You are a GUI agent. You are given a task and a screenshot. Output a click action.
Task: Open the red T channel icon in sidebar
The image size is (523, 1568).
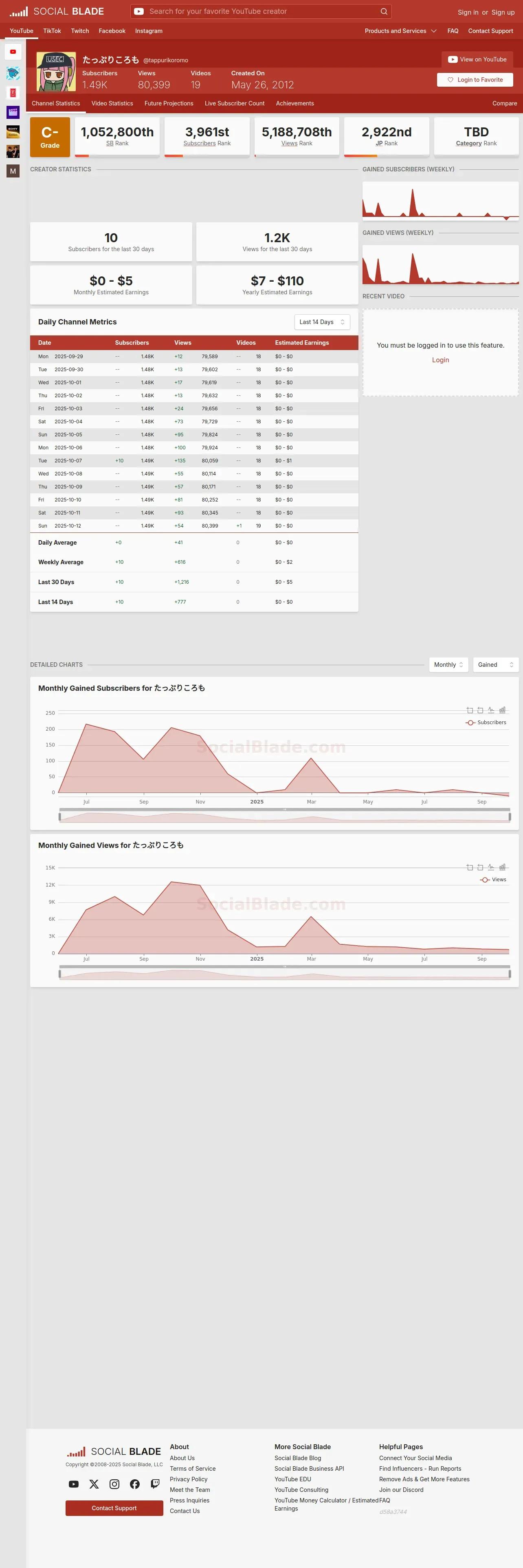13,92
